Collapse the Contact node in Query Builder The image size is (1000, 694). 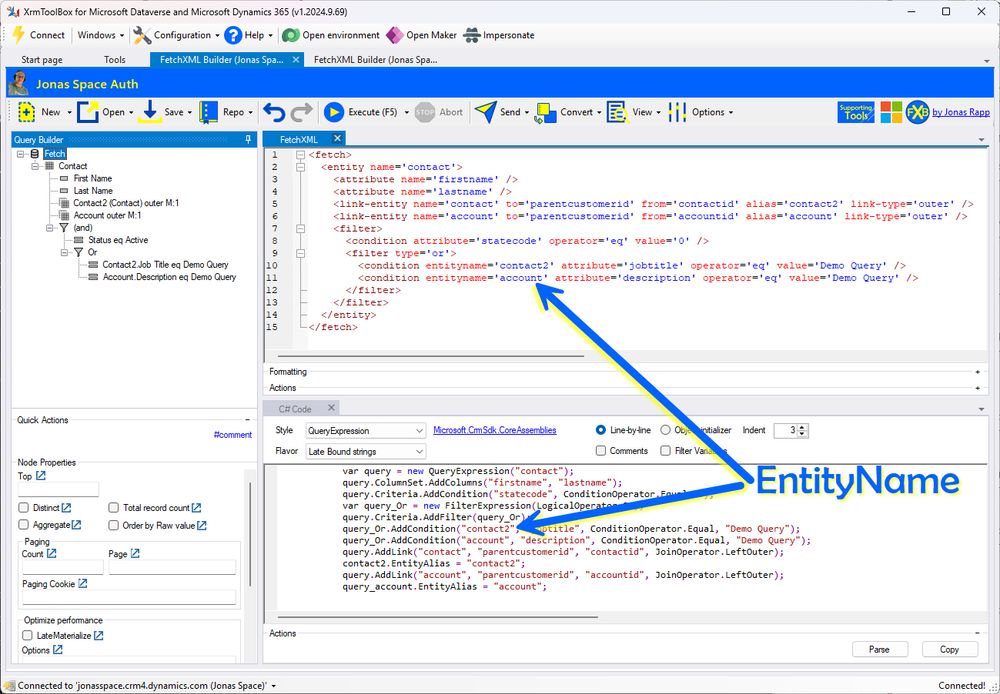click(x=36, y=166)
